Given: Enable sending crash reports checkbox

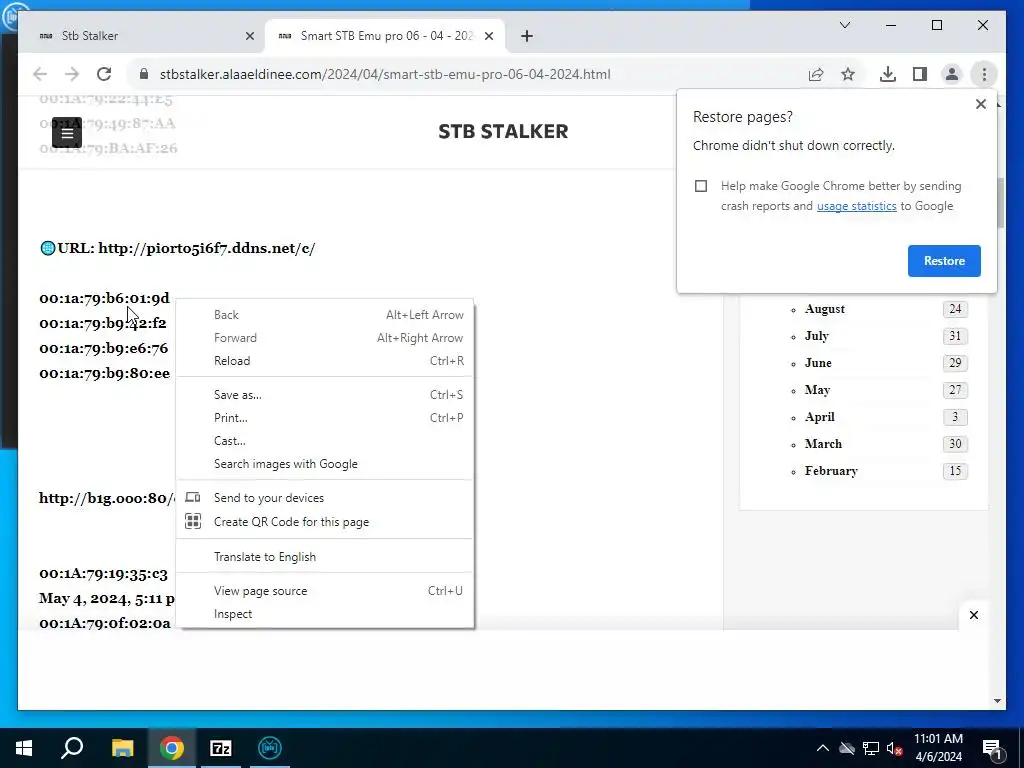Looking at the screenshot, I should click(701, 186).
